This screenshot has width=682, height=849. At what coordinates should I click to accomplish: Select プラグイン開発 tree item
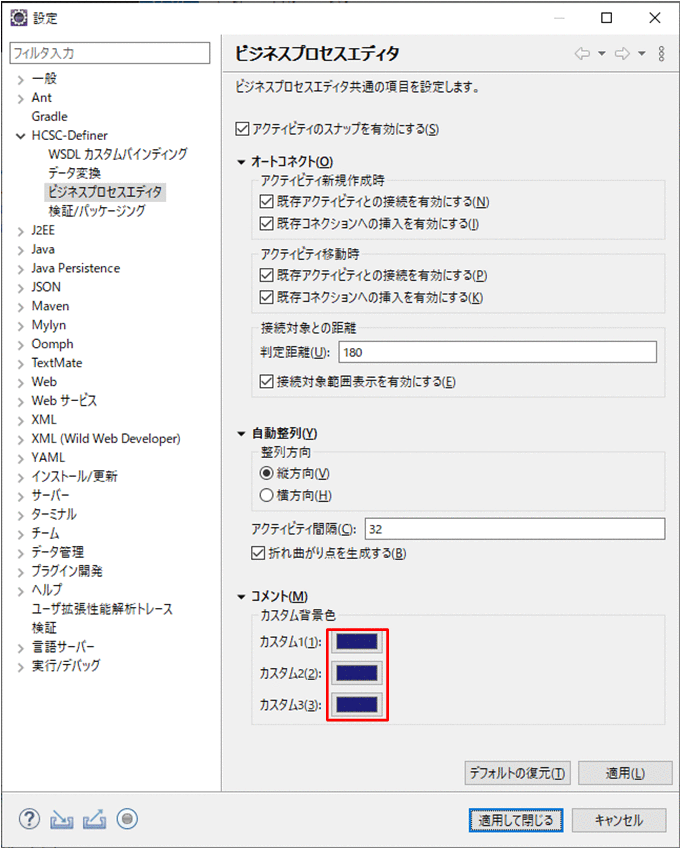[x=67, y=571]
